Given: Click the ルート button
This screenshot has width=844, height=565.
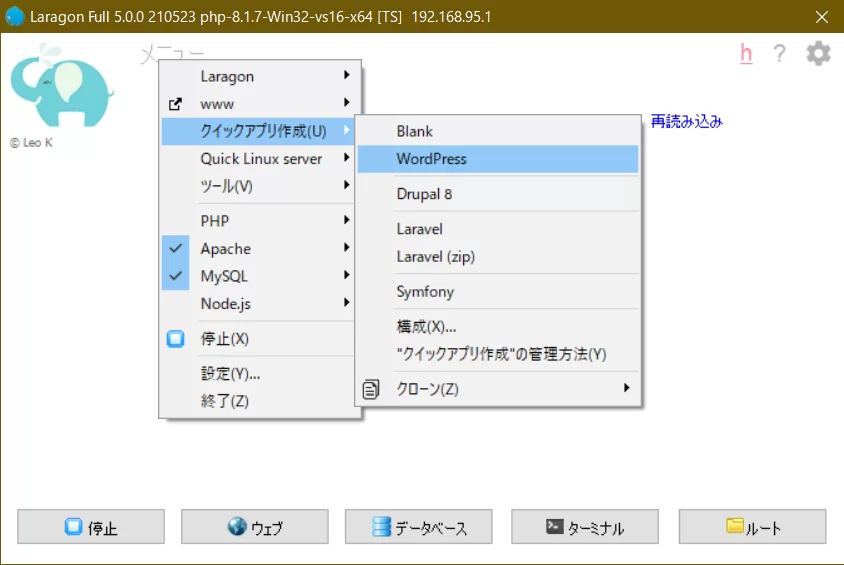Looking at the screenshot, I should tap(752, 527).
